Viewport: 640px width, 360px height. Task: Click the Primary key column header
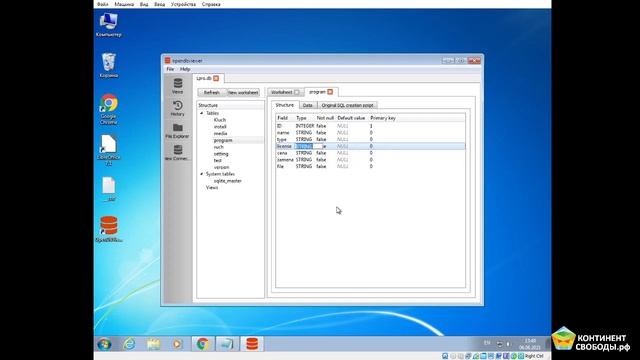(x=383, y=118)
